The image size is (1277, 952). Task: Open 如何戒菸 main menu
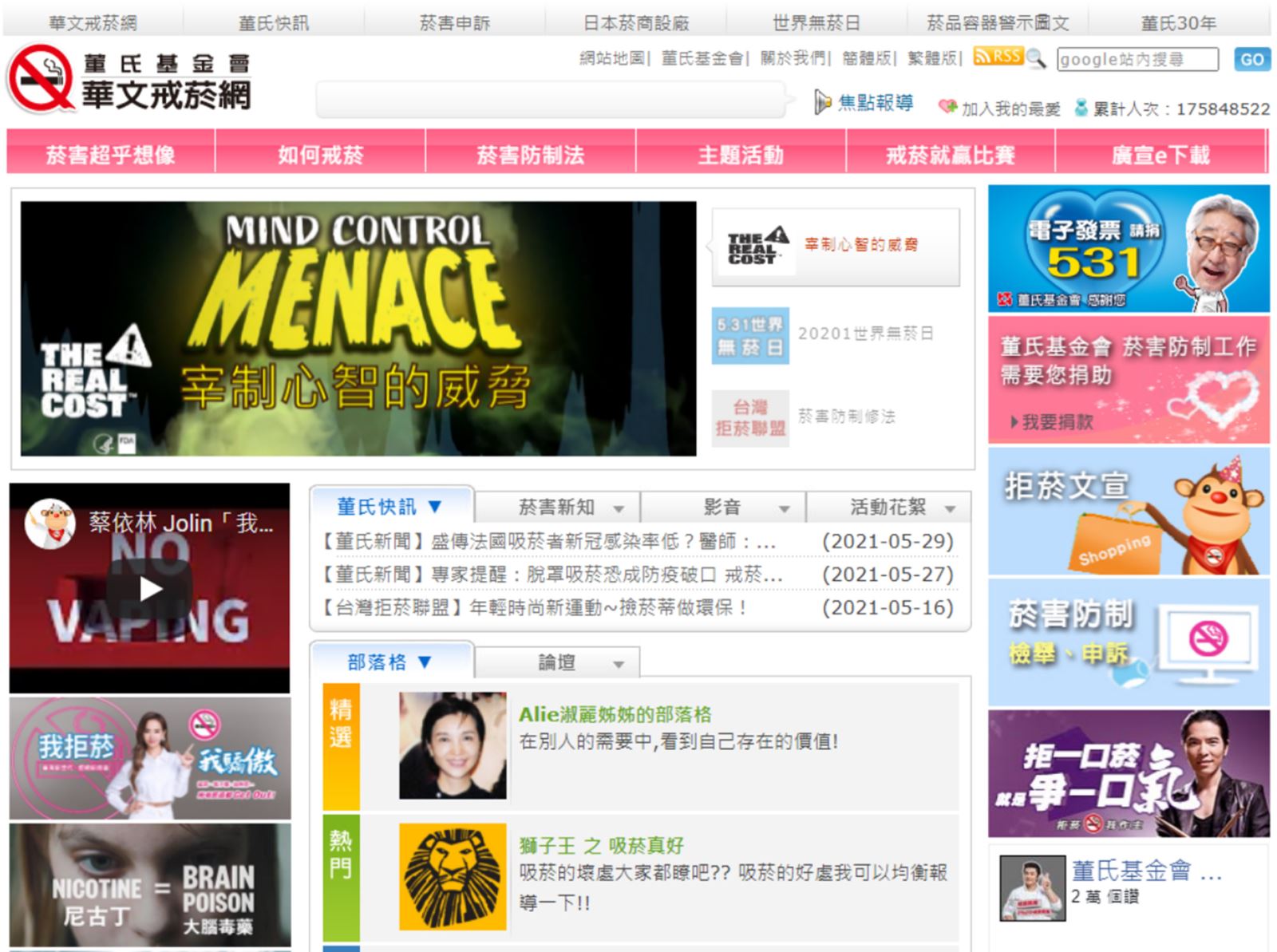321,153
